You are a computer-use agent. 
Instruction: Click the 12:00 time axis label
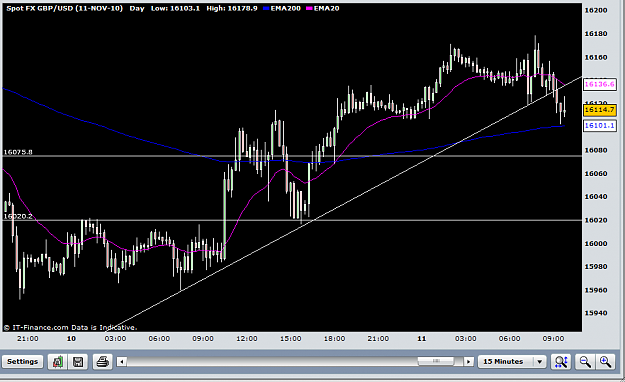[x=247, y=339]
